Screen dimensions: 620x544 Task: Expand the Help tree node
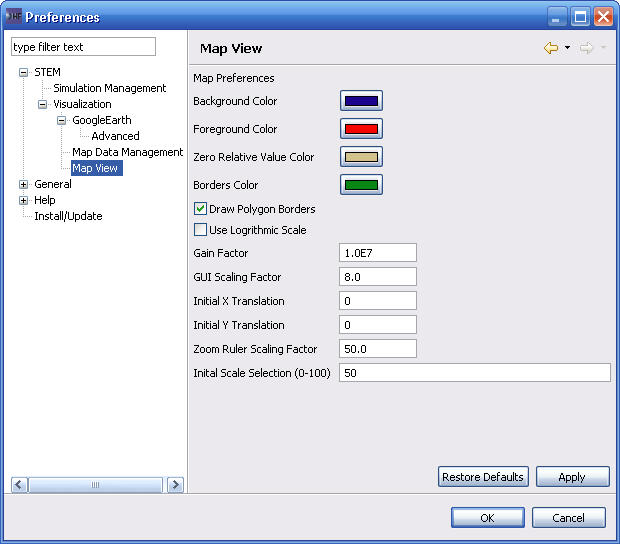(x=24, y=200)
